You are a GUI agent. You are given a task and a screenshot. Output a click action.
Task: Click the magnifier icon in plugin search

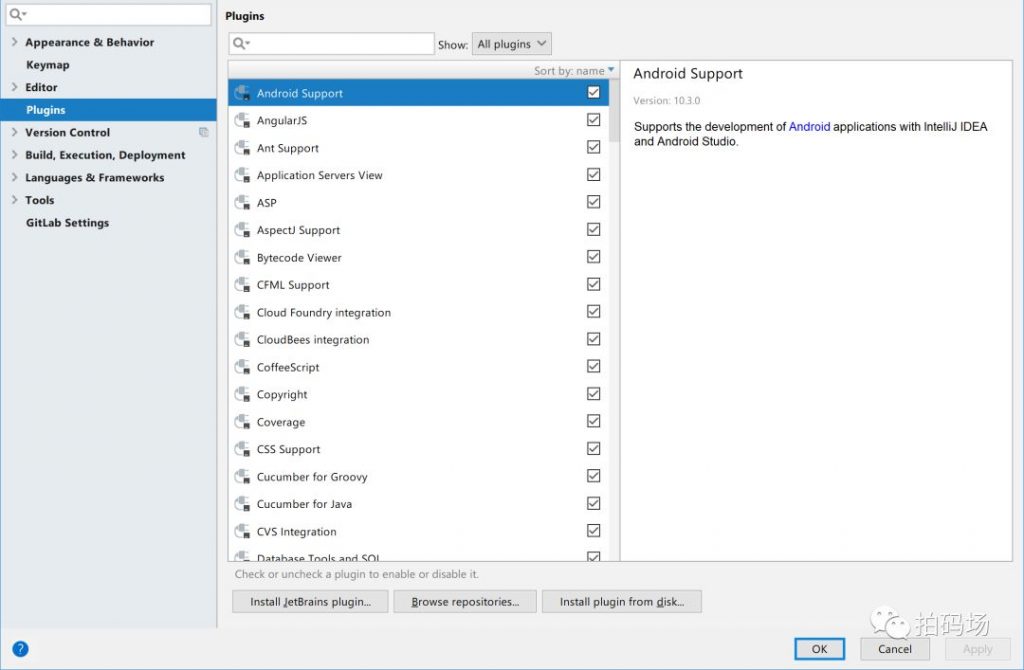click(x=240, y=44)
